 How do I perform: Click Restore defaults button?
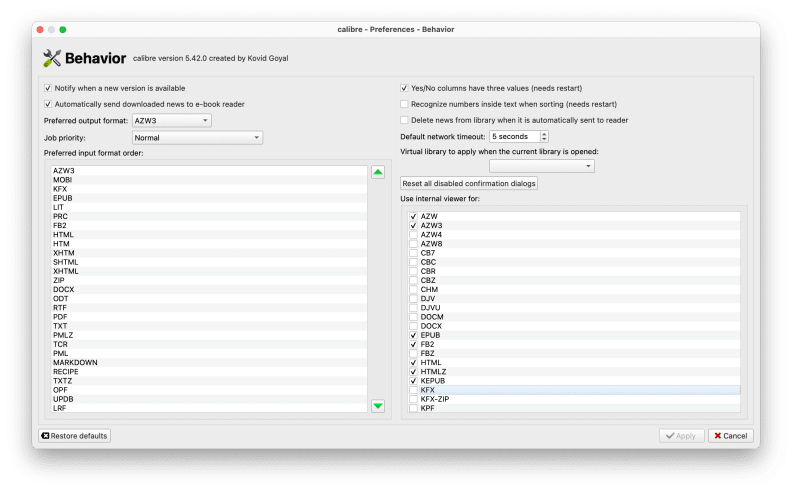(x=74, y=435)
